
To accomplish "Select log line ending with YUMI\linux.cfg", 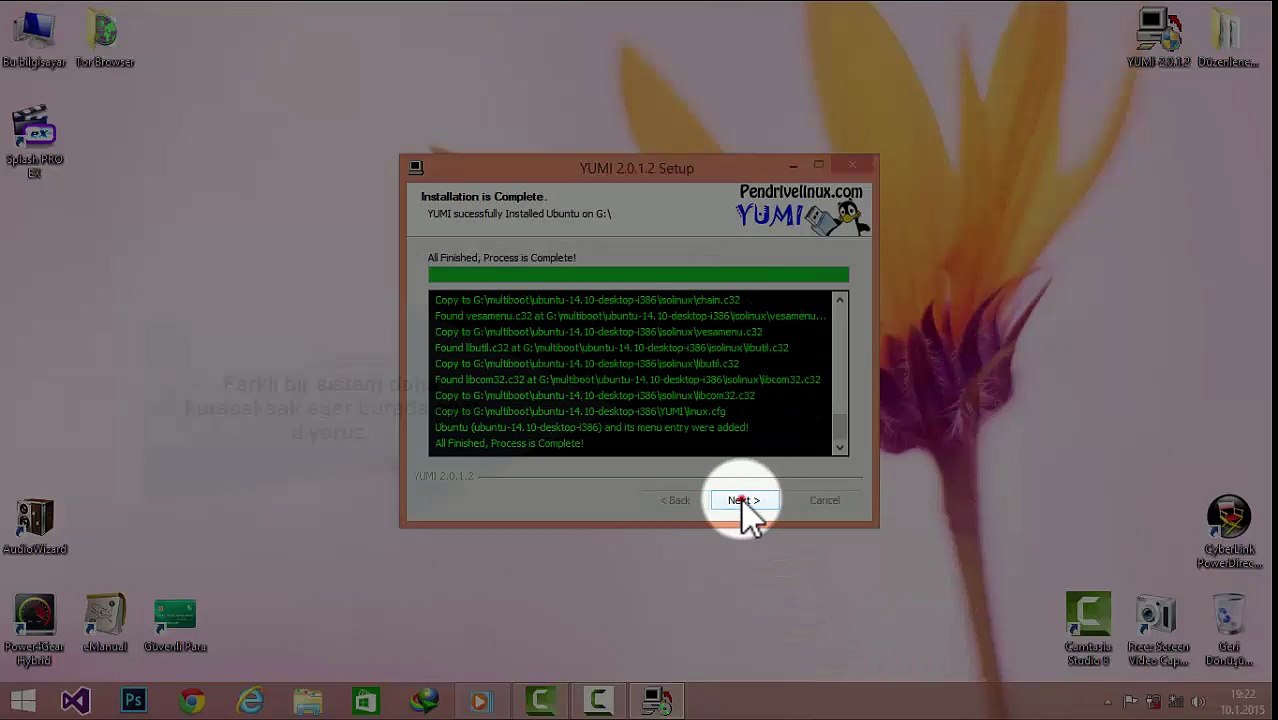I will point(580,412).
